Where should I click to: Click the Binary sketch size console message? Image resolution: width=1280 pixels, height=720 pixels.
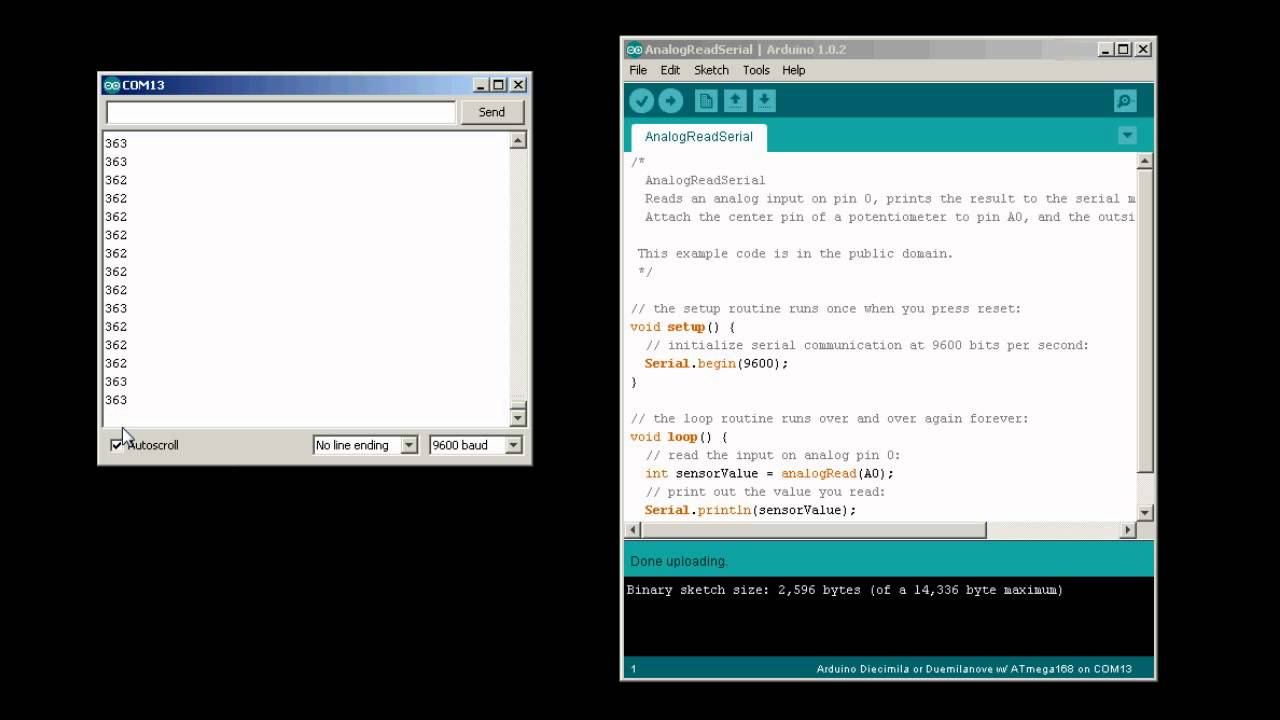click(x=845, y=590)
